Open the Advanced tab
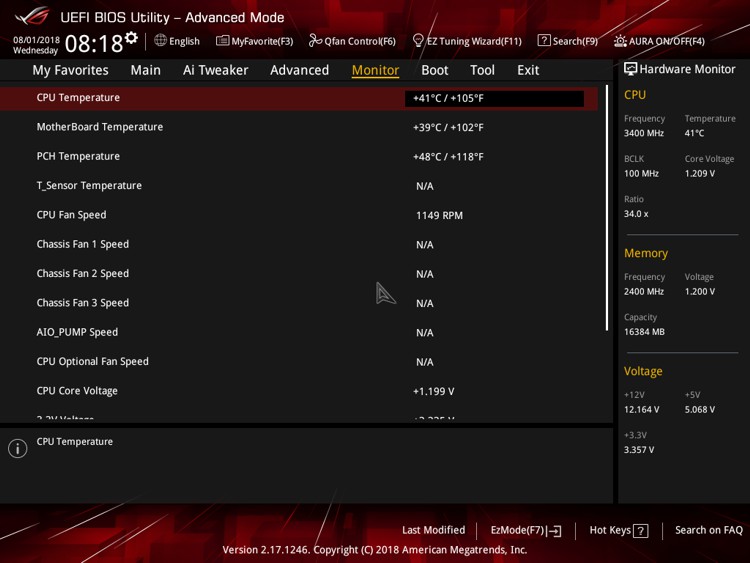 299,70
